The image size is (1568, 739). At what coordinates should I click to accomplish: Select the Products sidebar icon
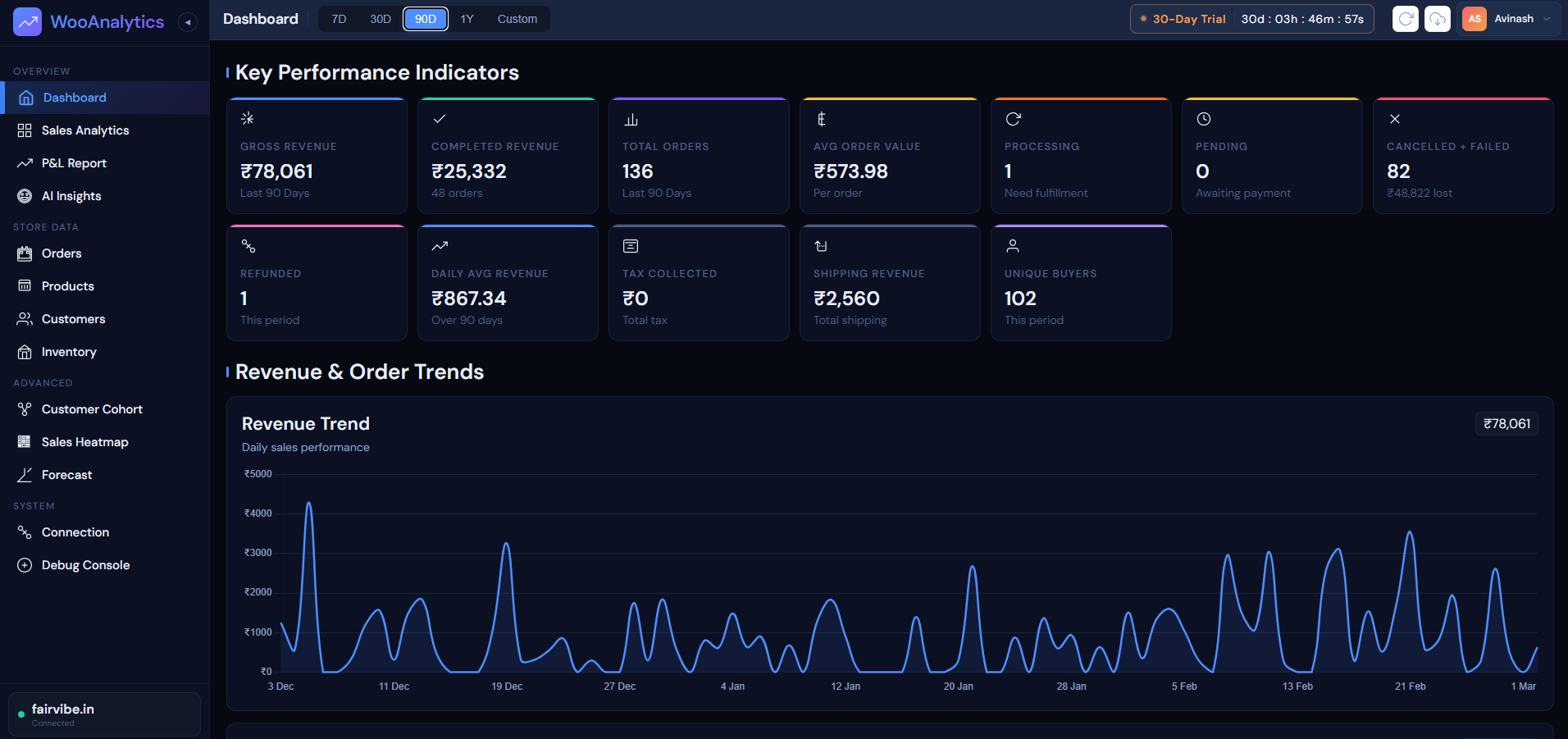click(x=25, y=285)
